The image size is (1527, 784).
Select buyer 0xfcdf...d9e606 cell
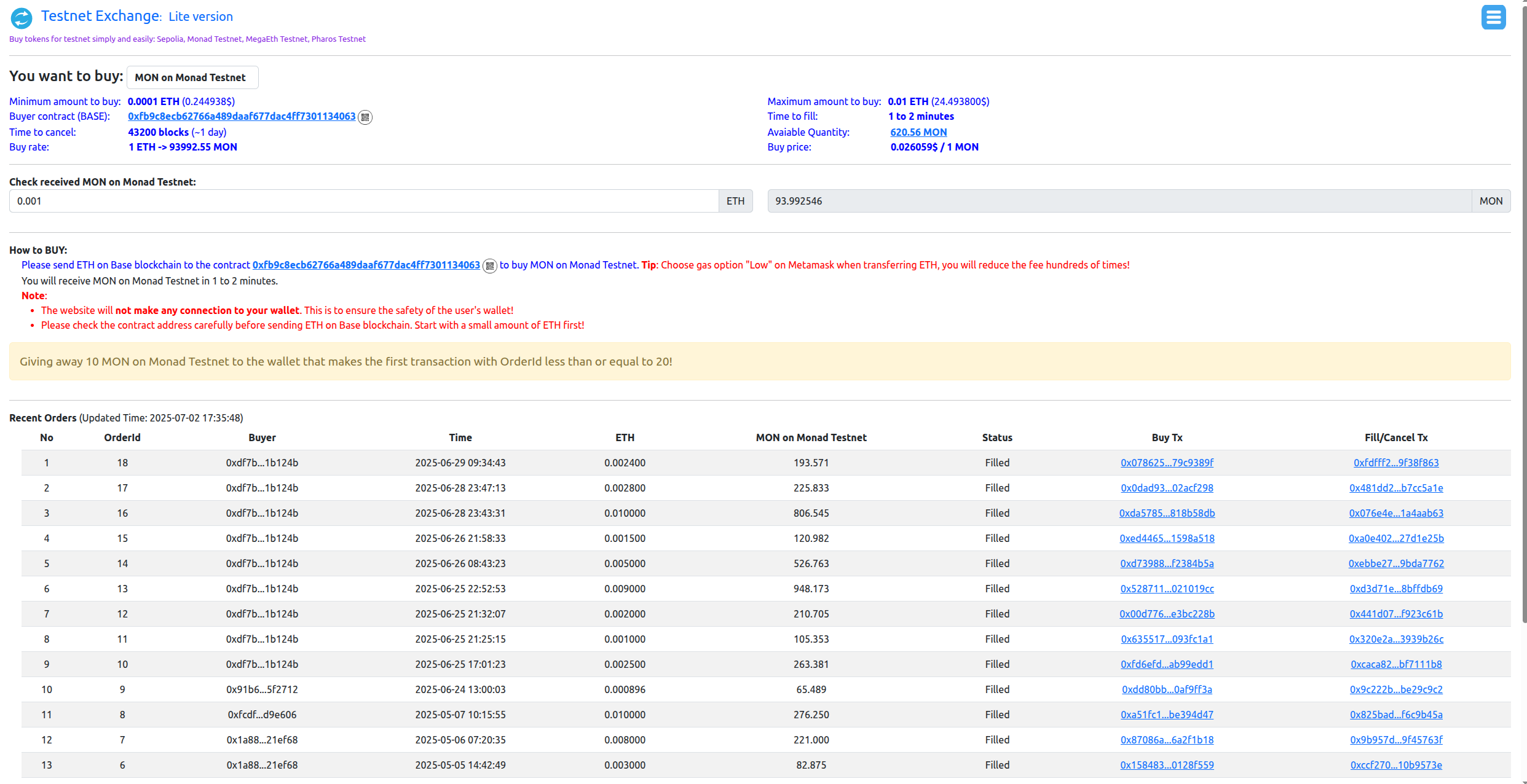click(262, 715)
